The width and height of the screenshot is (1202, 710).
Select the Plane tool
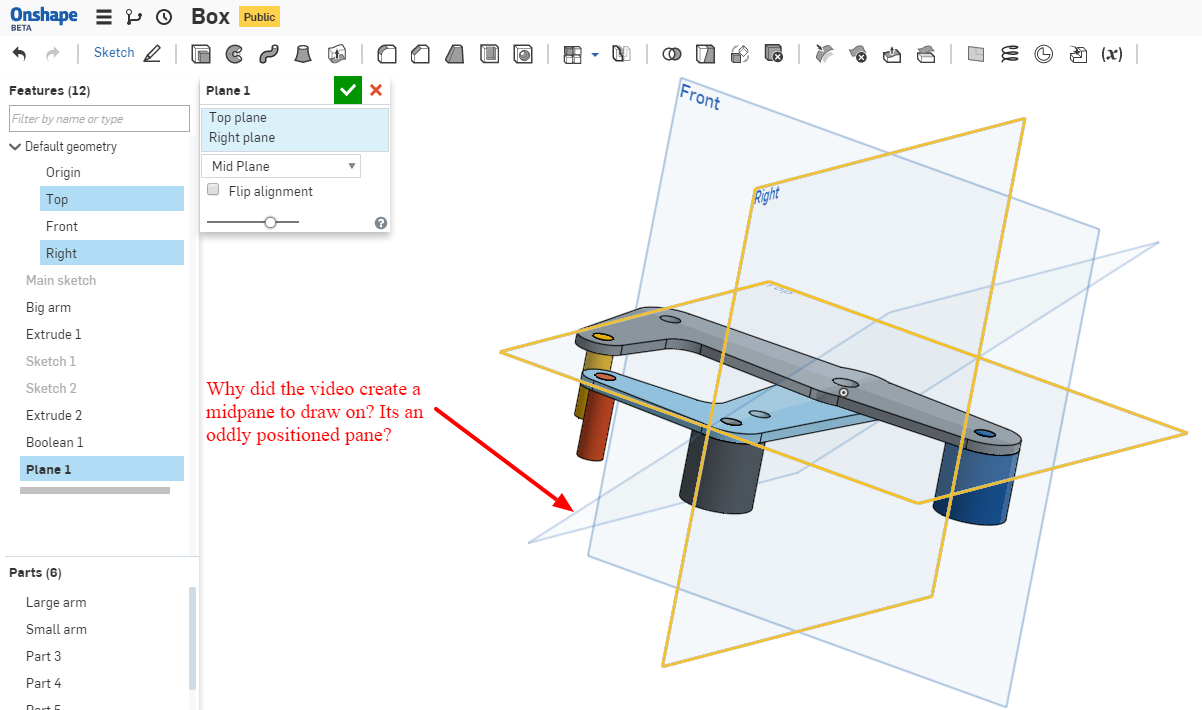tap(976, 54)
